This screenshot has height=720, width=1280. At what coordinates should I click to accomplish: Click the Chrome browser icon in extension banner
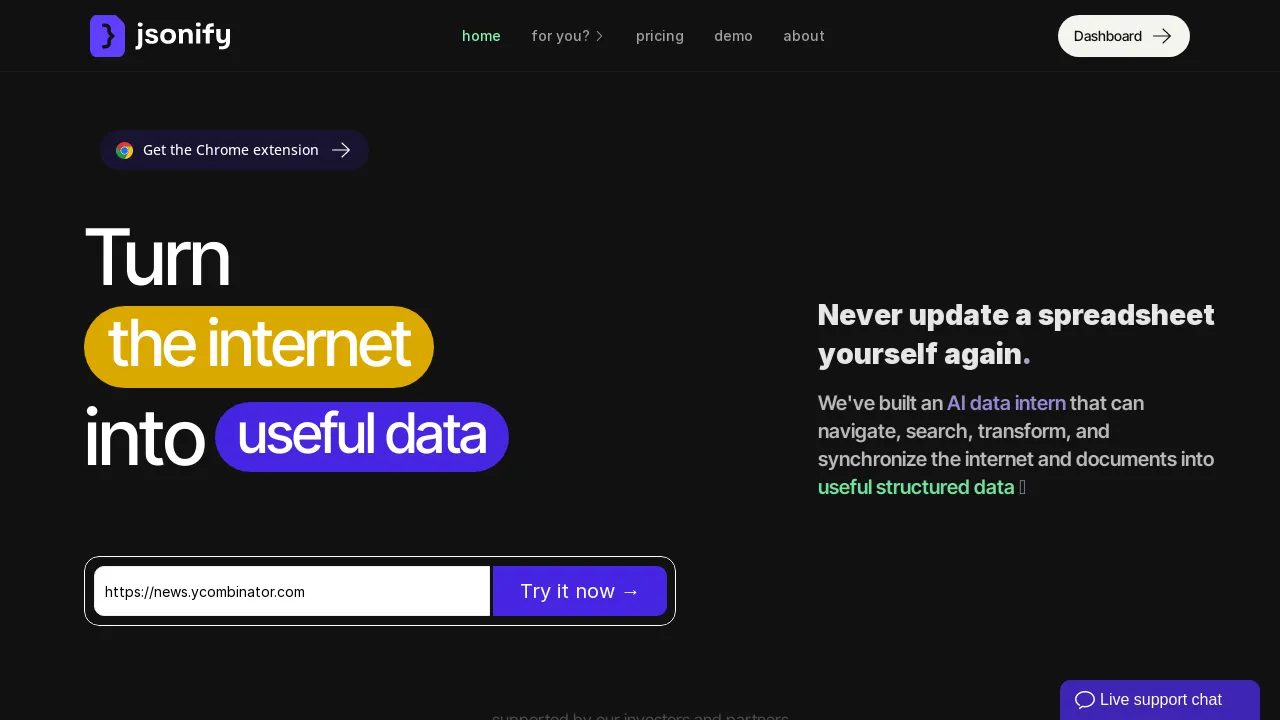tap(124, 150)
